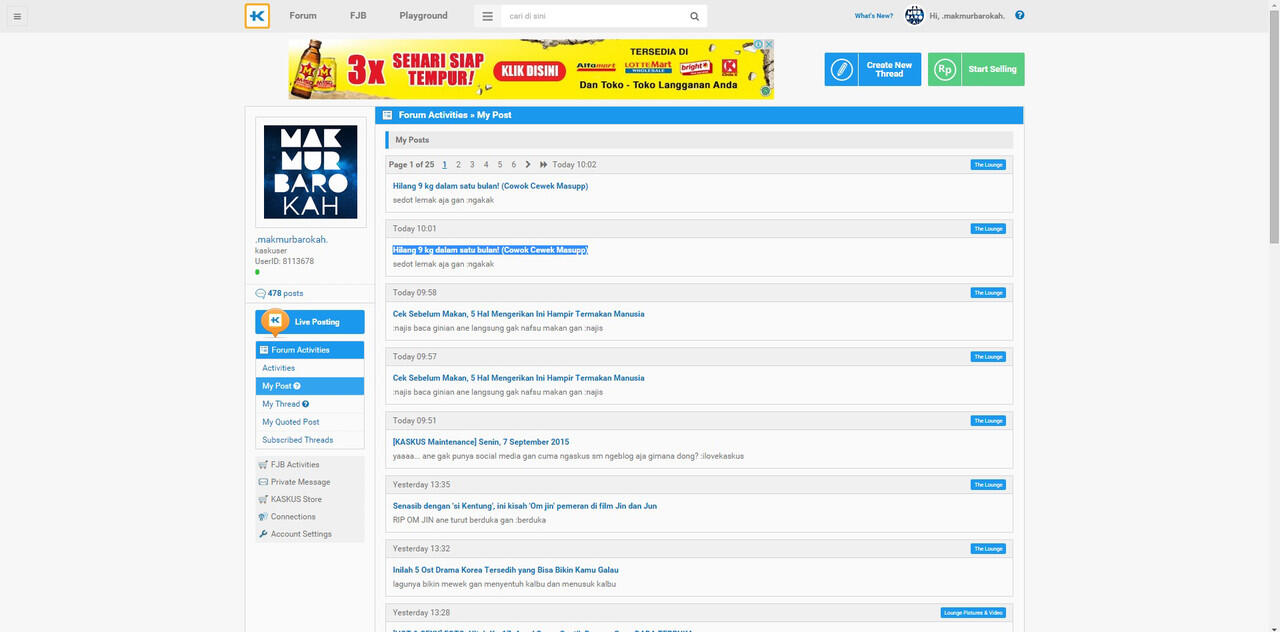Open the hamburger menu at far left
The image size is (1280, 632).
[17, 16]
